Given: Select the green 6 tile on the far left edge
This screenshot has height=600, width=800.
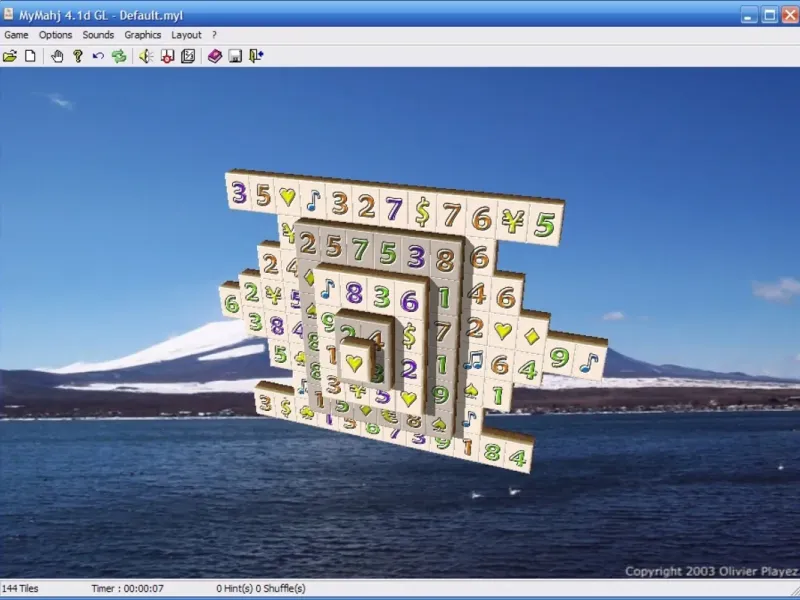Looking at the screenshot, I should (231, 303).
